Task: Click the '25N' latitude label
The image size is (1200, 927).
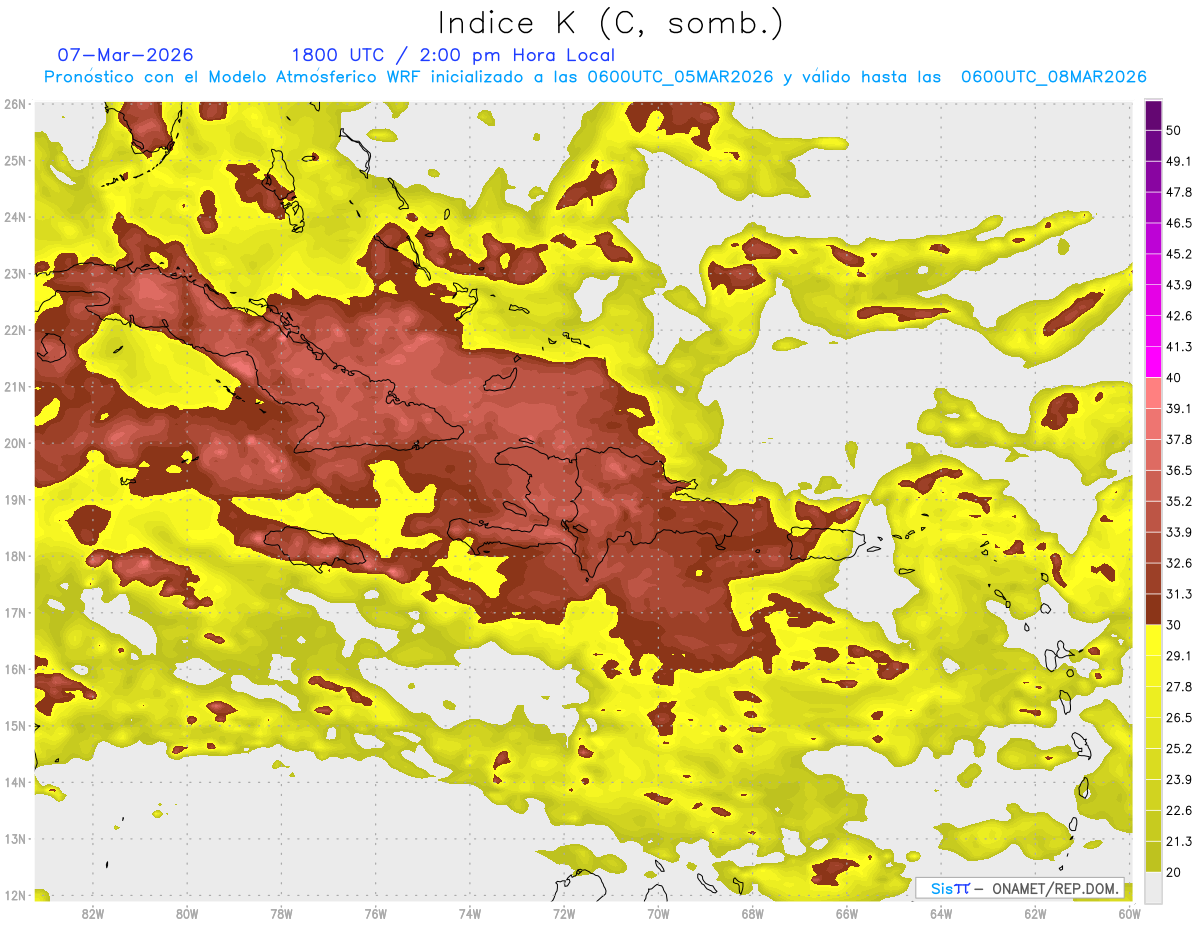Action: pyautogui.click(x=15, y=161)
